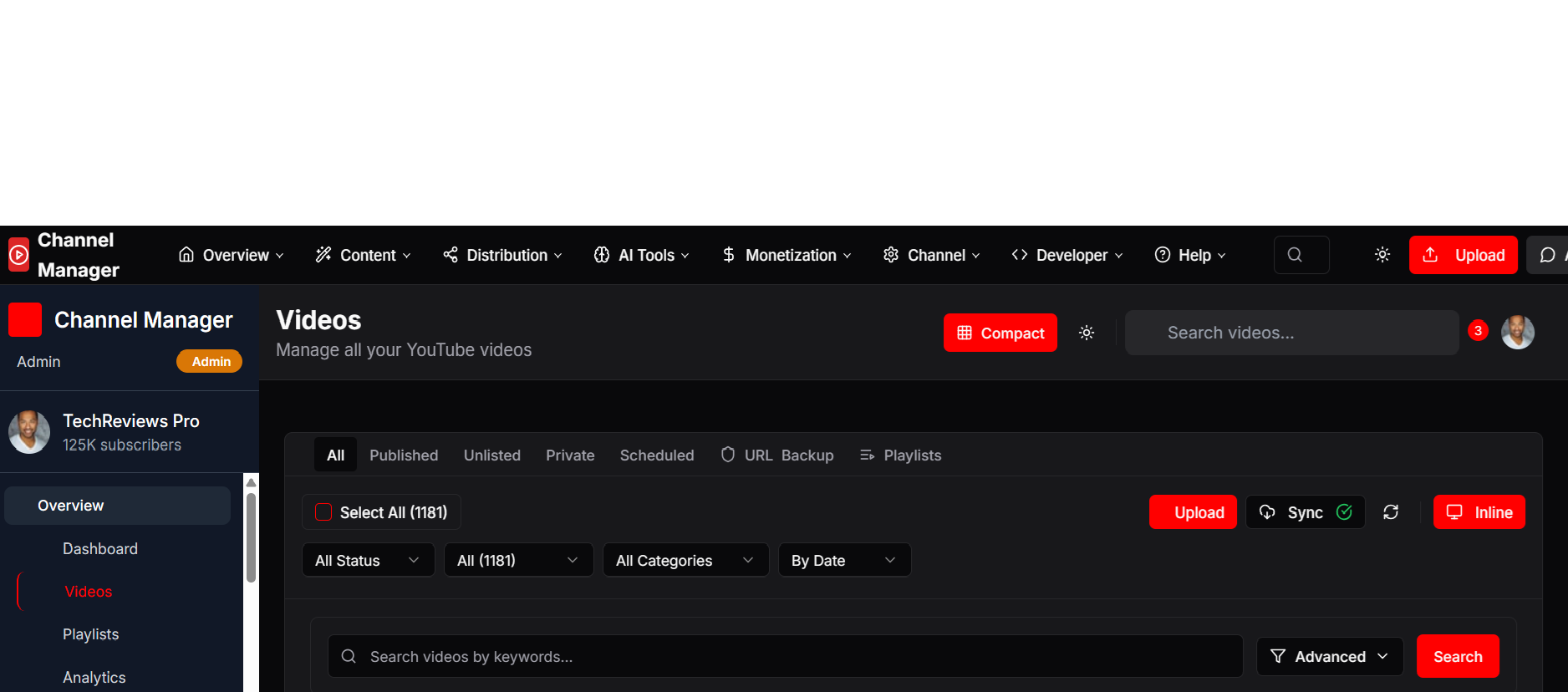This screenshot has width=1568, height=692.
Task: Click the sidebar vertical scrollbar
Action: 251,537
